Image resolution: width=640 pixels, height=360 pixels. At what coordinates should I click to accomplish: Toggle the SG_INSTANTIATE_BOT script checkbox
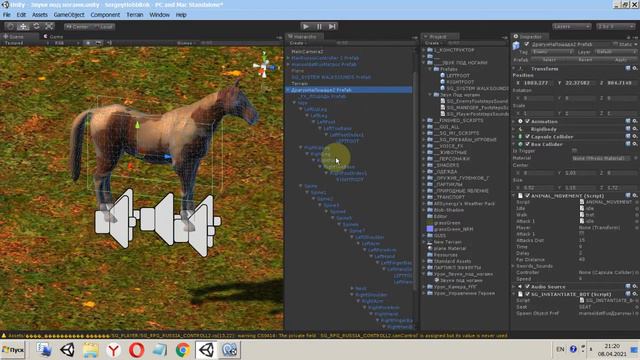527,294
